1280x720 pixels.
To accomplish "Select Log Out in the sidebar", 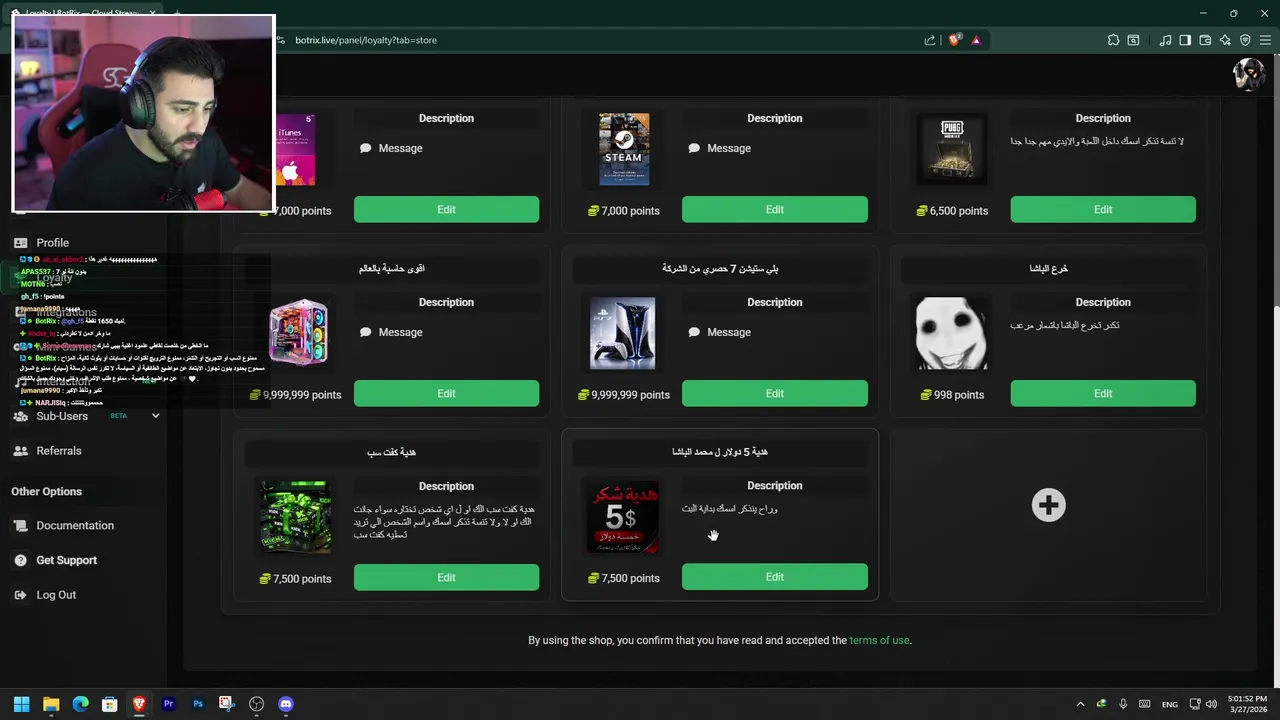I will click(x=56, y=595).
